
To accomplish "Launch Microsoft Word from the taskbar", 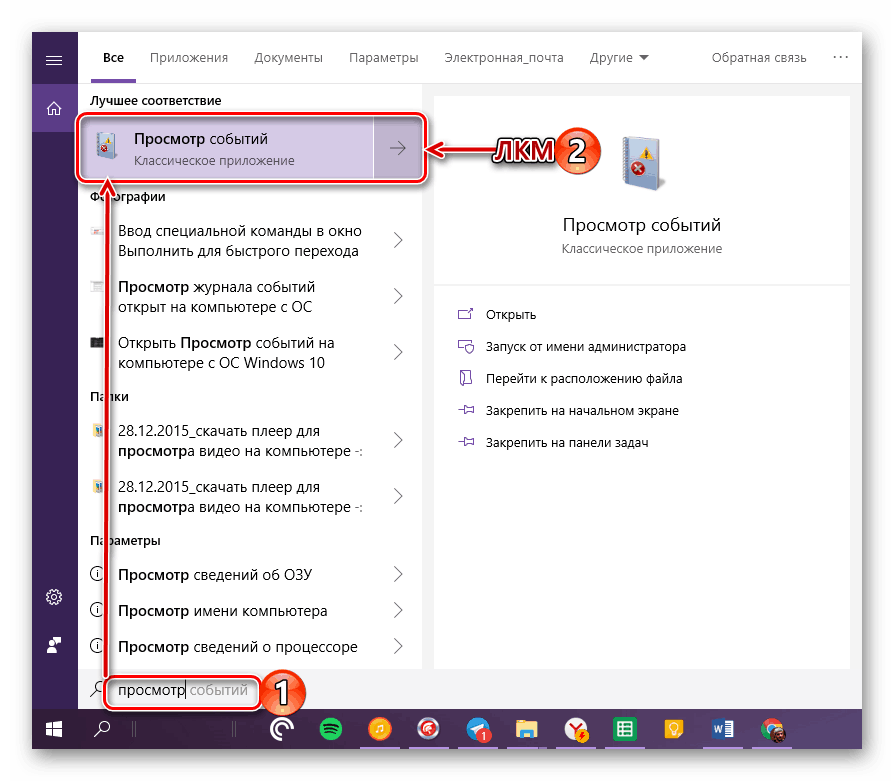I will (x=723, y=730).
